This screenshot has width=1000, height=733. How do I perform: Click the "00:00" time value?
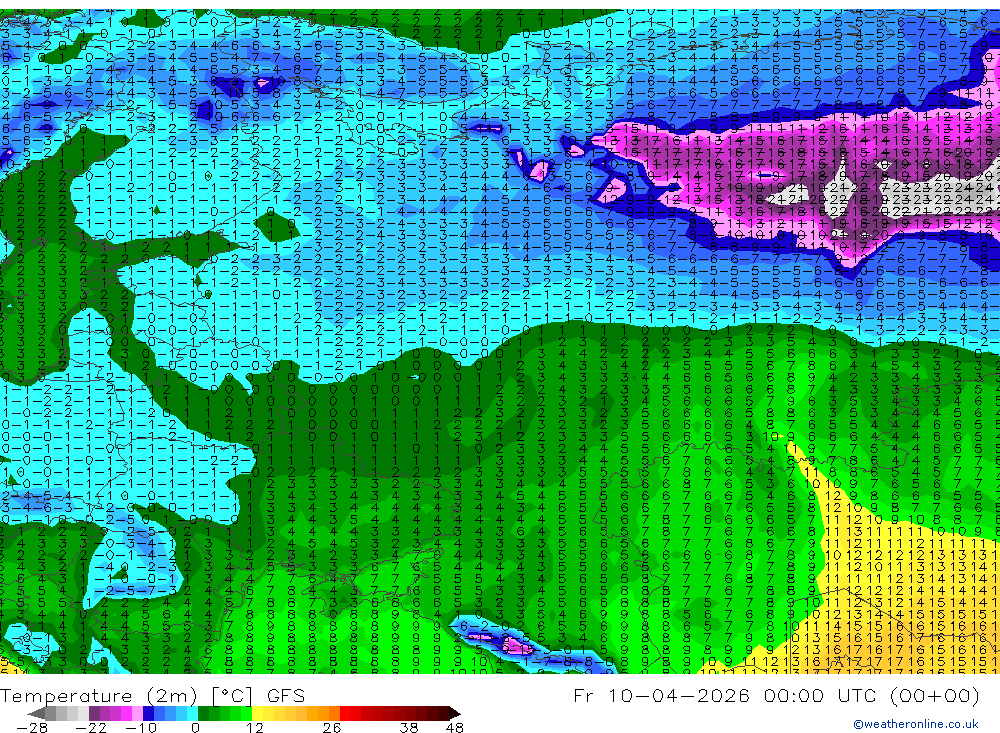(x=795, y=695)
